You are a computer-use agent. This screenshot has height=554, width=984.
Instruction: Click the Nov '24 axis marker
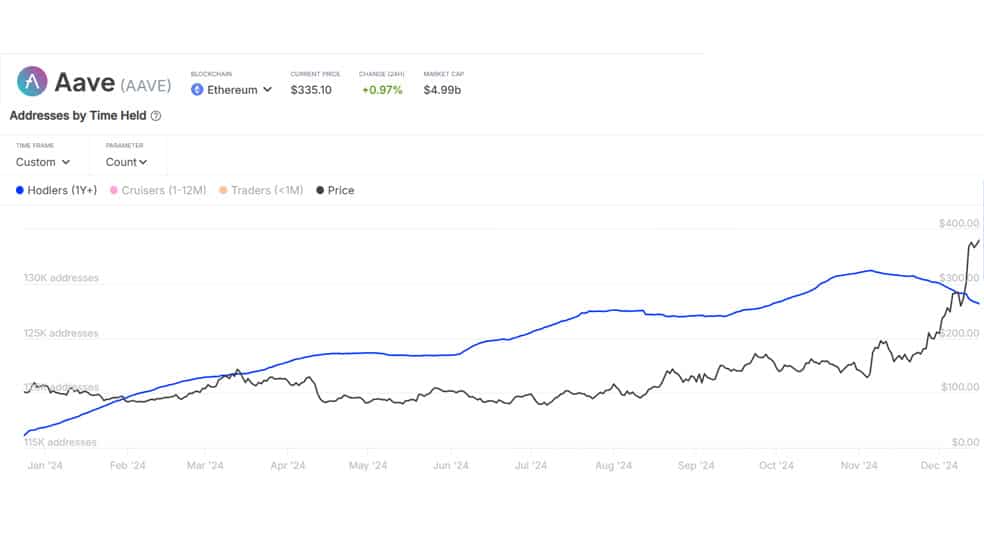(859, 466)
